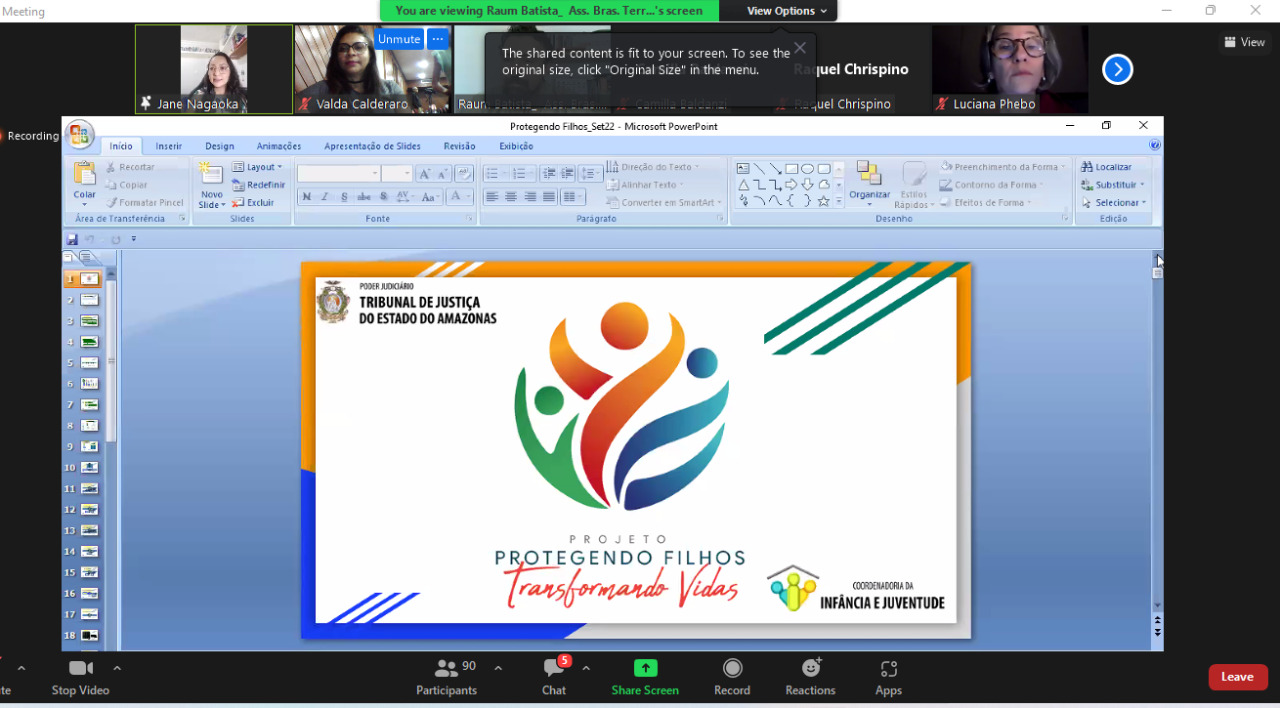This screenshot has width=1280, height=708.
Task: Switch Zoom layout with View button
Action: coord(1245,42)
